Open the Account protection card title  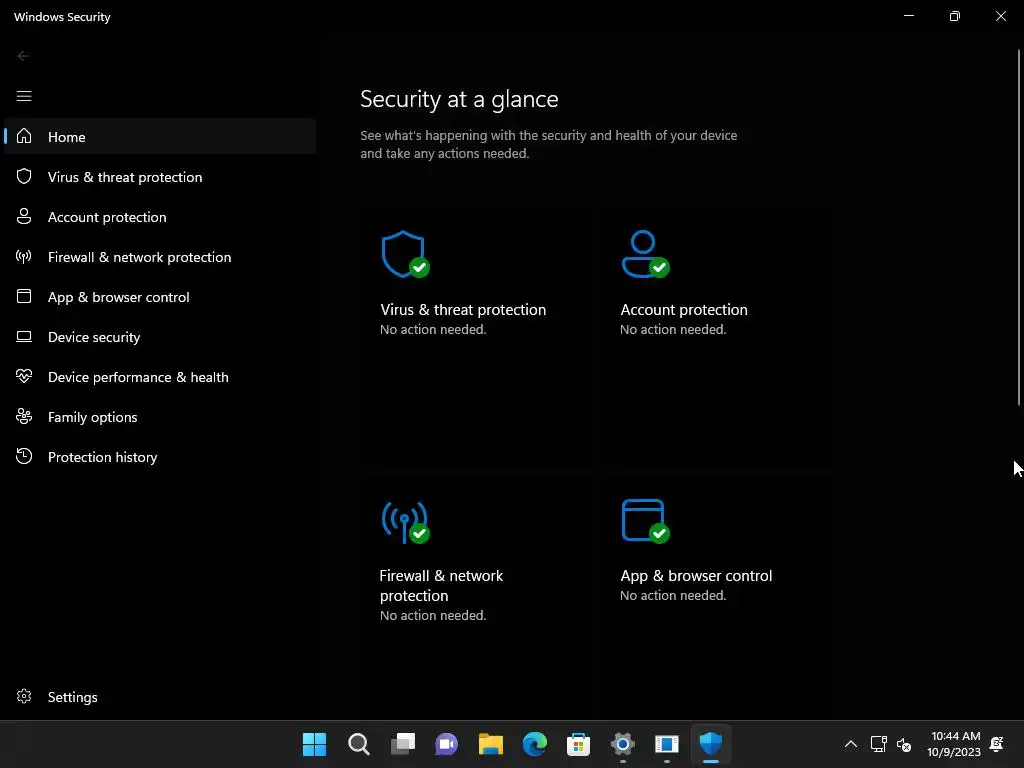pyautogui.click(x=684, y=310)
